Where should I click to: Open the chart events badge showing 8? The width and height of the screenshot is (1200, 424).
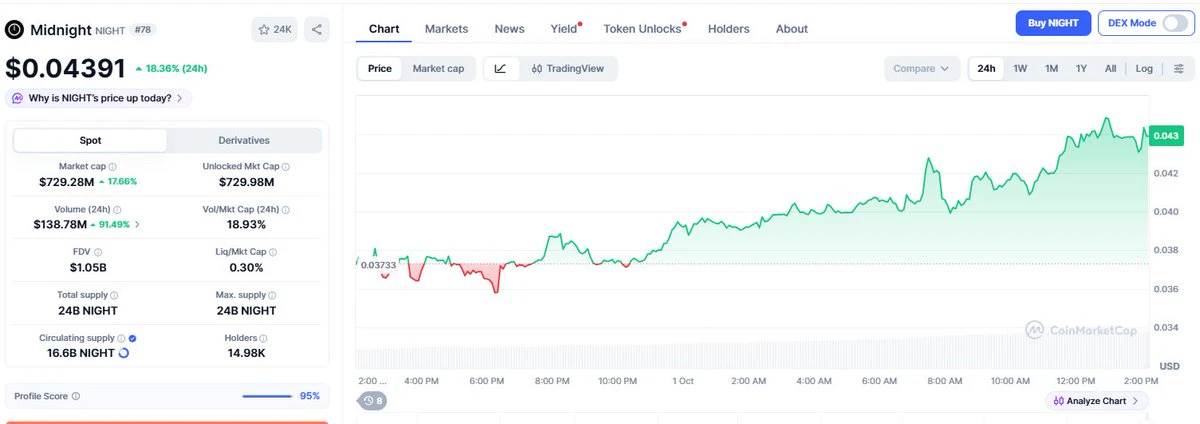point(373,401)
